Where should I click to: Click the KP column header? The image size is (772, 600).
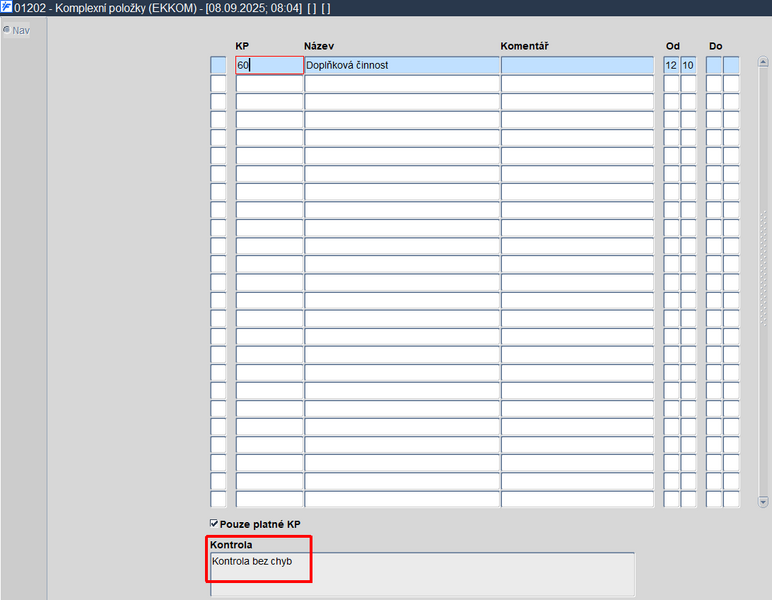pyautogui.click(x=242, y=46)
